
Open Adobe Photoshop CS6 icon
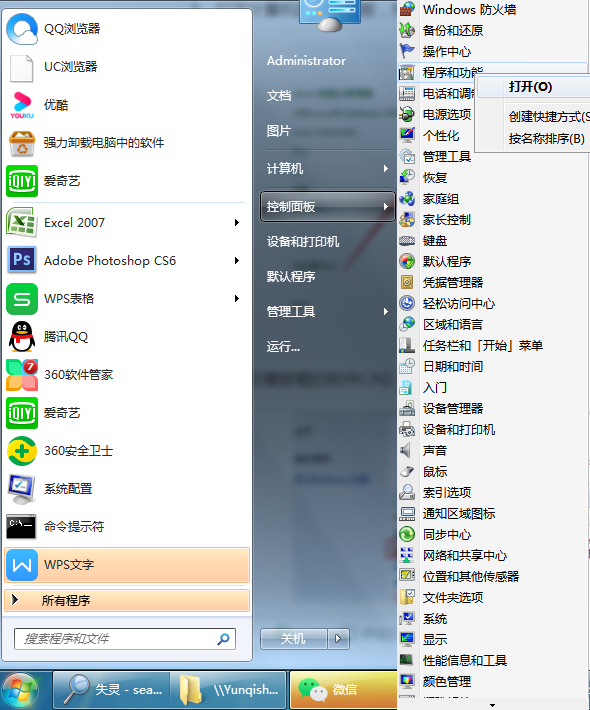point(22,260)
